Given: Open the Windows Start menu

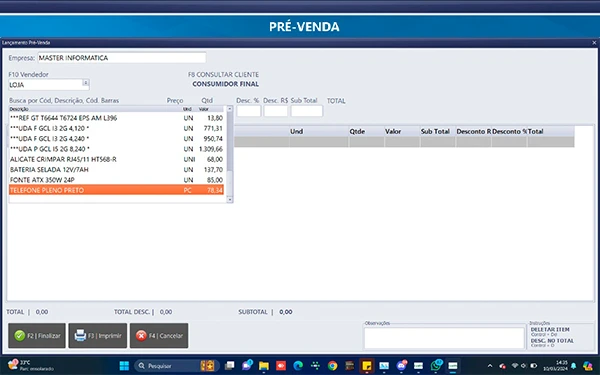Looking at the screenshot, I should (124, 366).
